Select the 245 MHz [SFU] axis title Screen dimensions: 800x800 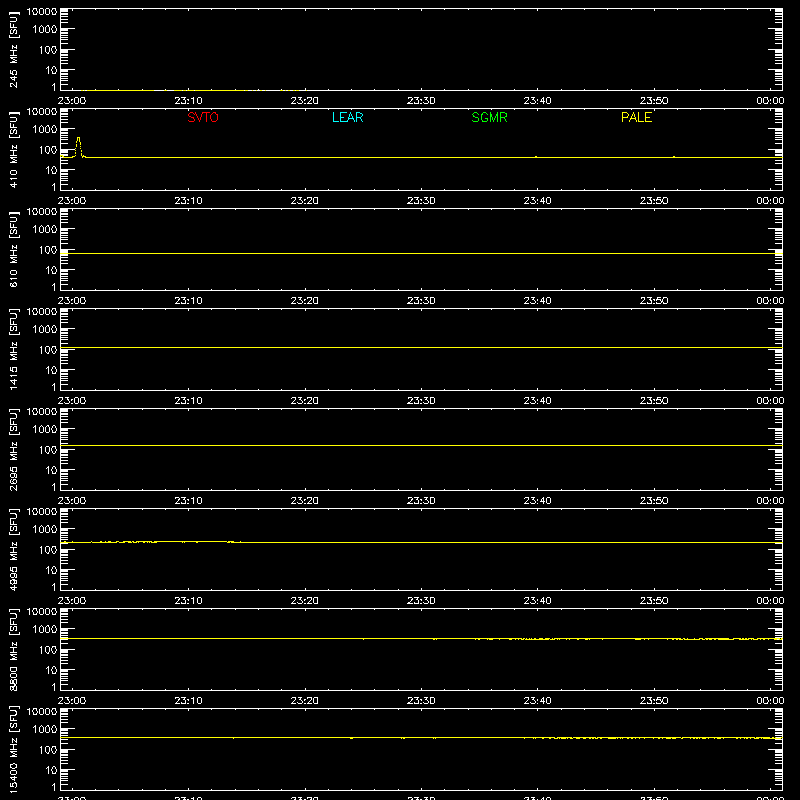click(x=13, y=50)
